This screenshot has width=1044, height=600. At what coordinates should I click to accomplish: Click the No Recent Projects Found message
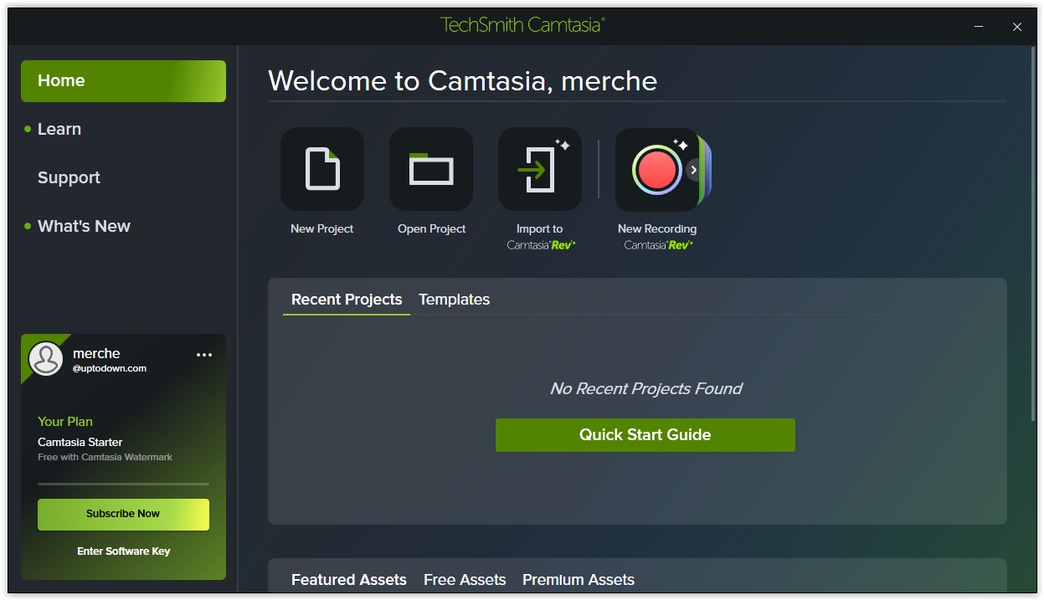(646, 389)
